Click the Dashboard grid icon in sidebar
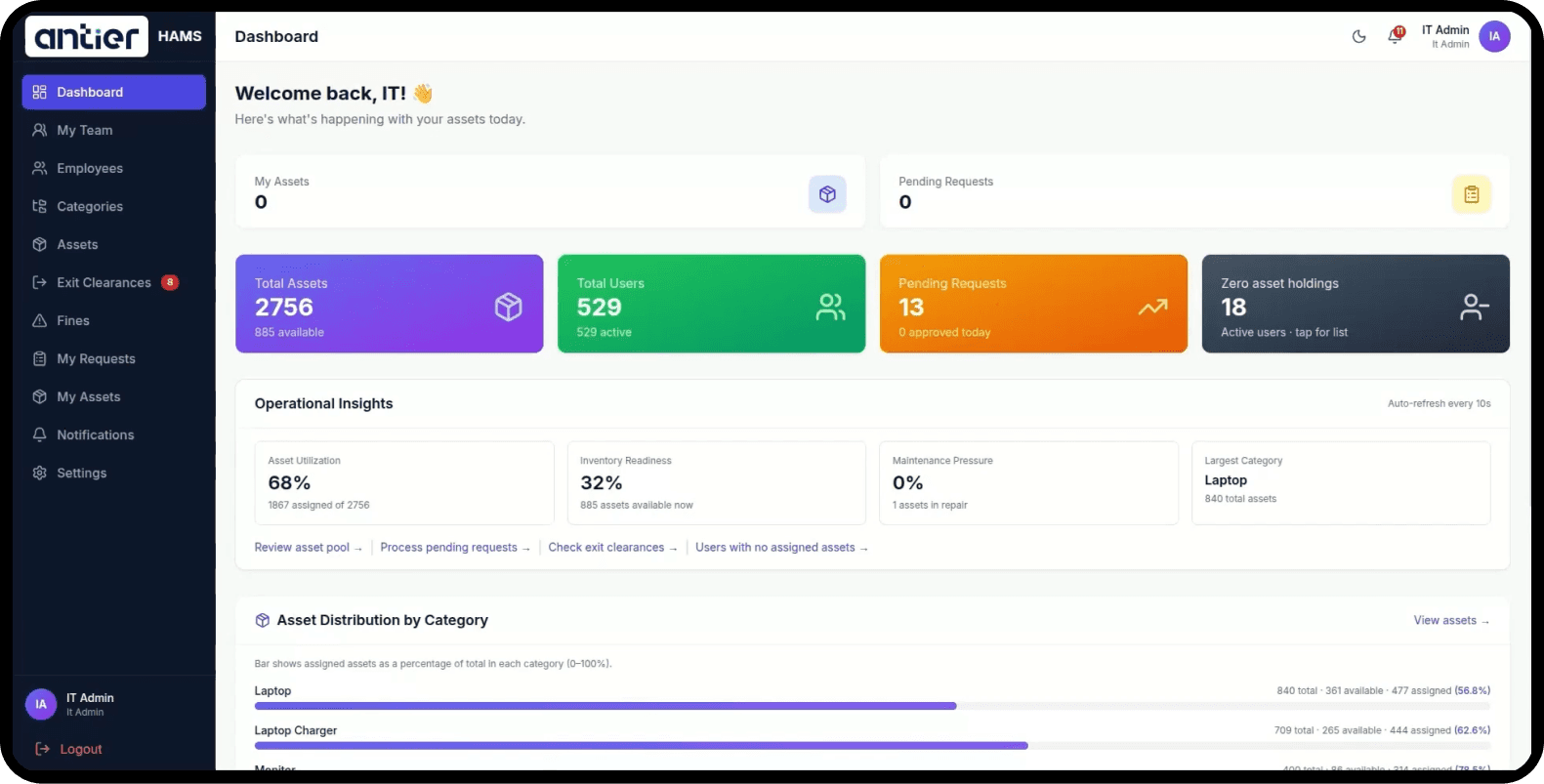 [40, 92]
